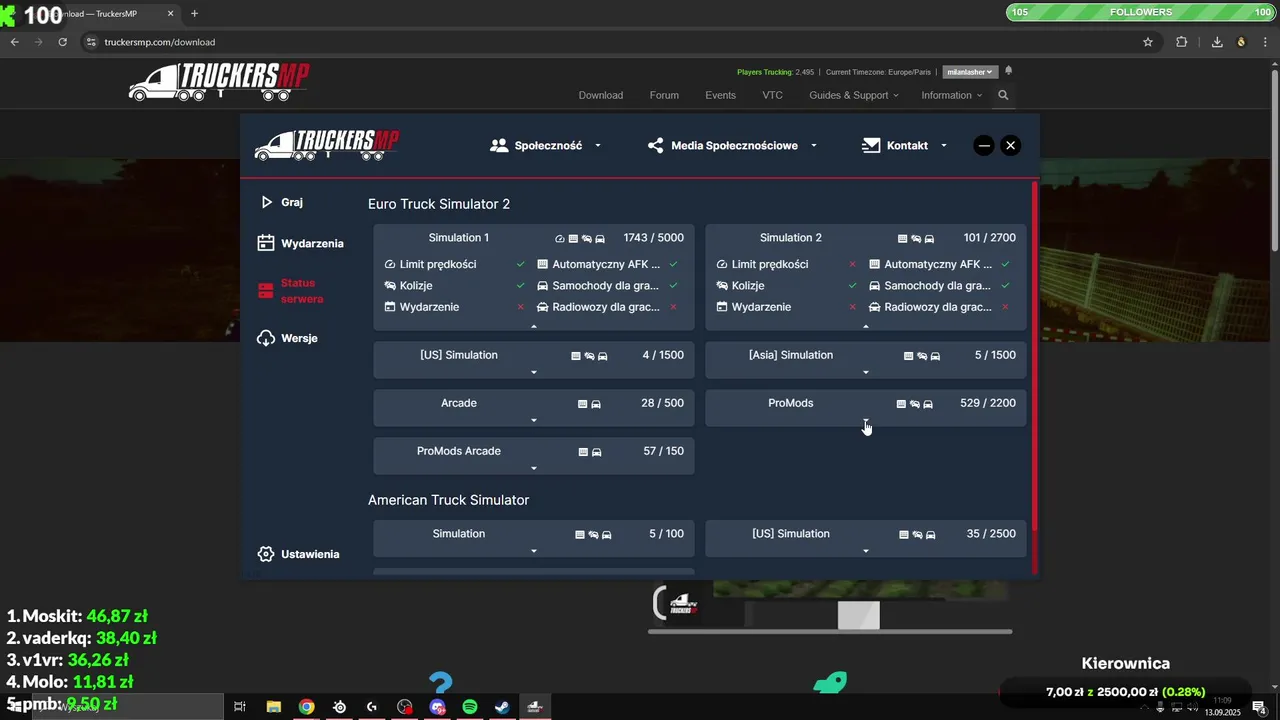This screenshot has height=720, width=1280.
Task: Click the Społeczność people icon
Action: pyautogui.click(x=499, y=145)
